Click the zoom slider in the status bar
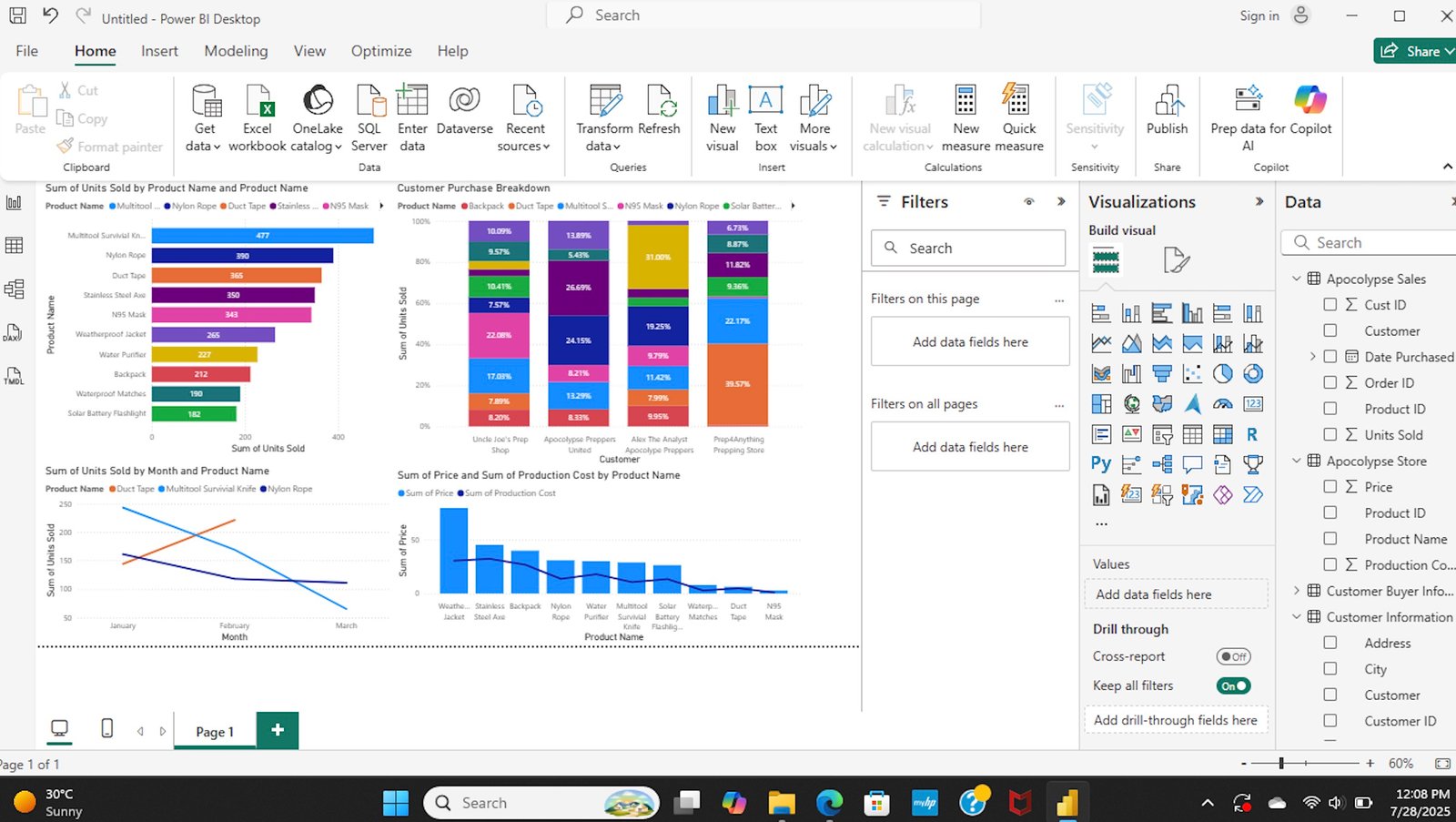This screenshot has height=822, width=1456. pyautogui.click(x=1282, y=763)
